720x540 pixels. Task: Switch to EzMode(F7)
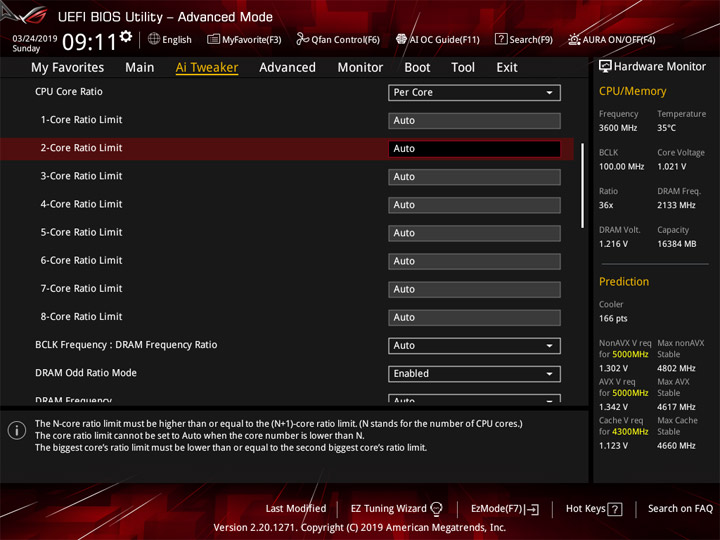[505, 509]
